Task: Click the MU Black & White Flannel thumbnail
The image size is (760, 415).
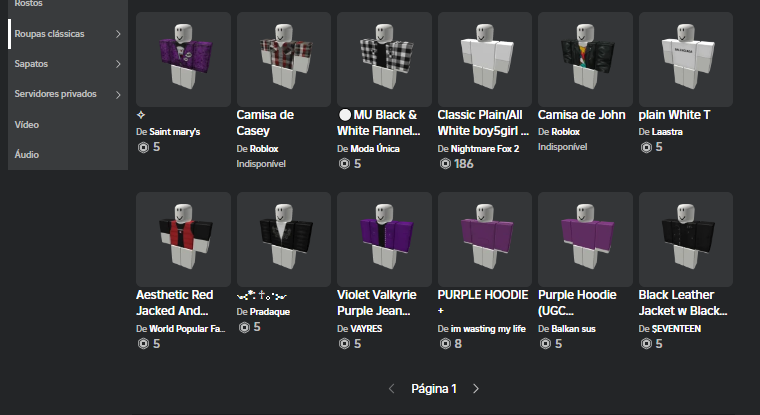Action: pos(384,59)
